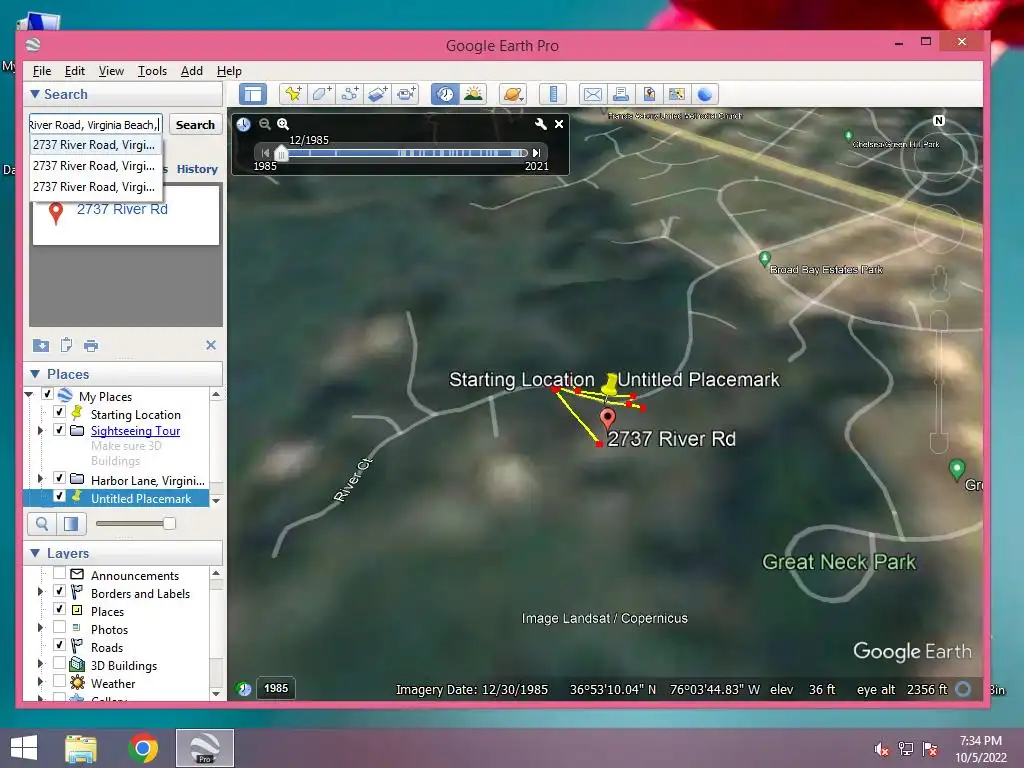Click the Search button
This screenshot has height=768, width=1024.
pyautogui.click(x=195, y=125)
